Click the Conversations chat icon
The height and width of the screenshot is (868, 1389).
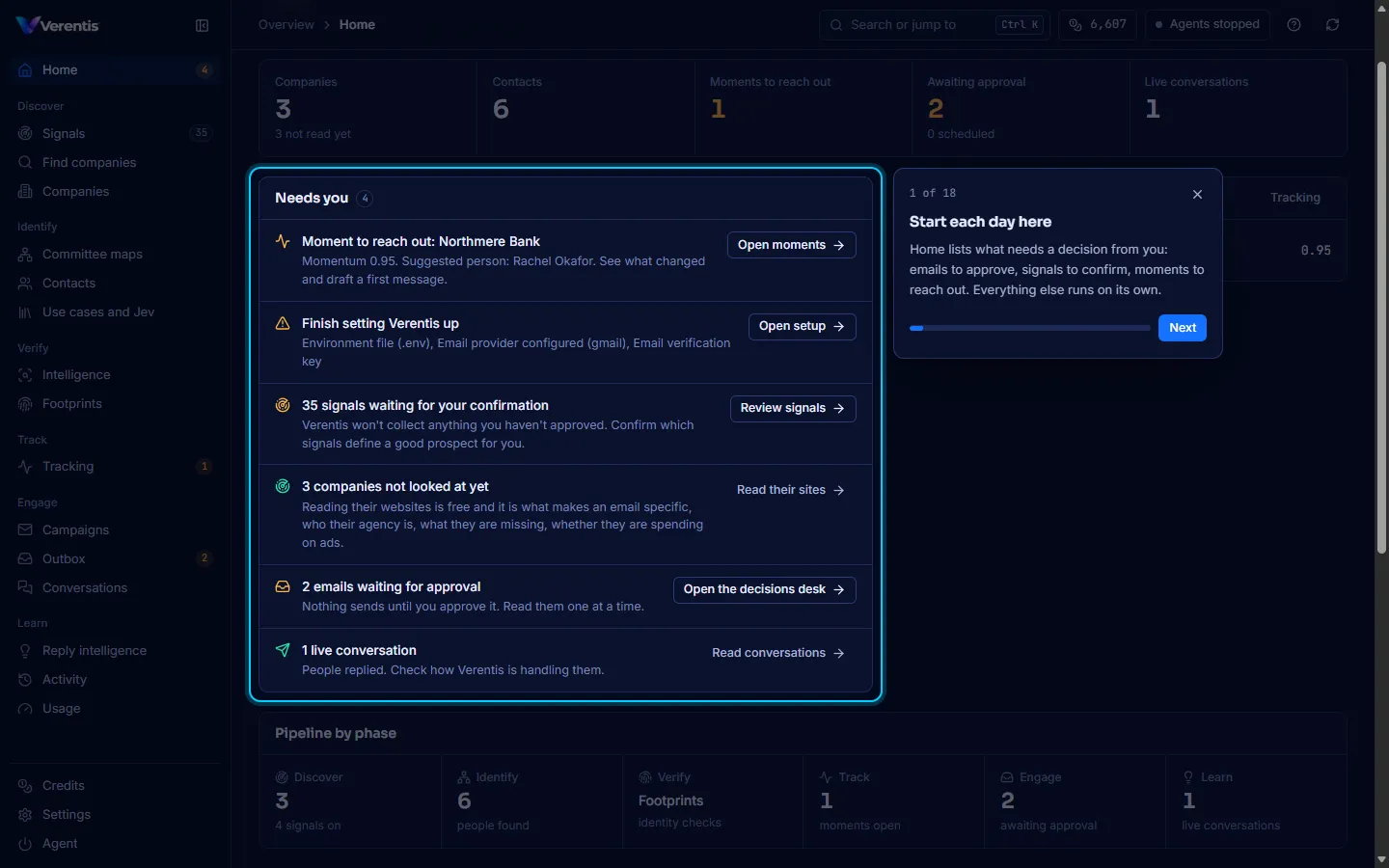pos(25,588)
